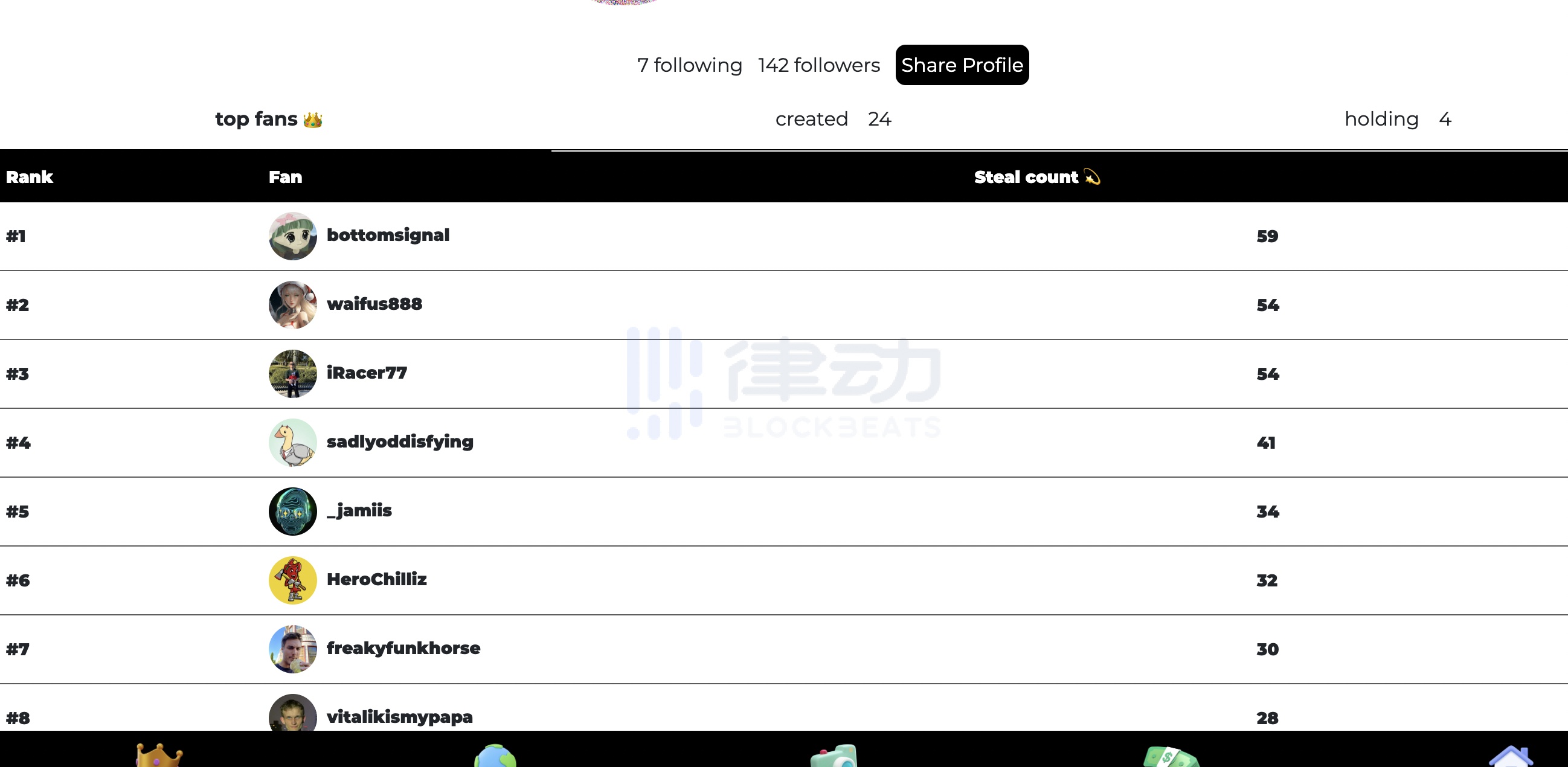The width and height of the screenshot is (1568, 767).
Task: Click the iRacer77 profile icon
Action: point(293,373)
